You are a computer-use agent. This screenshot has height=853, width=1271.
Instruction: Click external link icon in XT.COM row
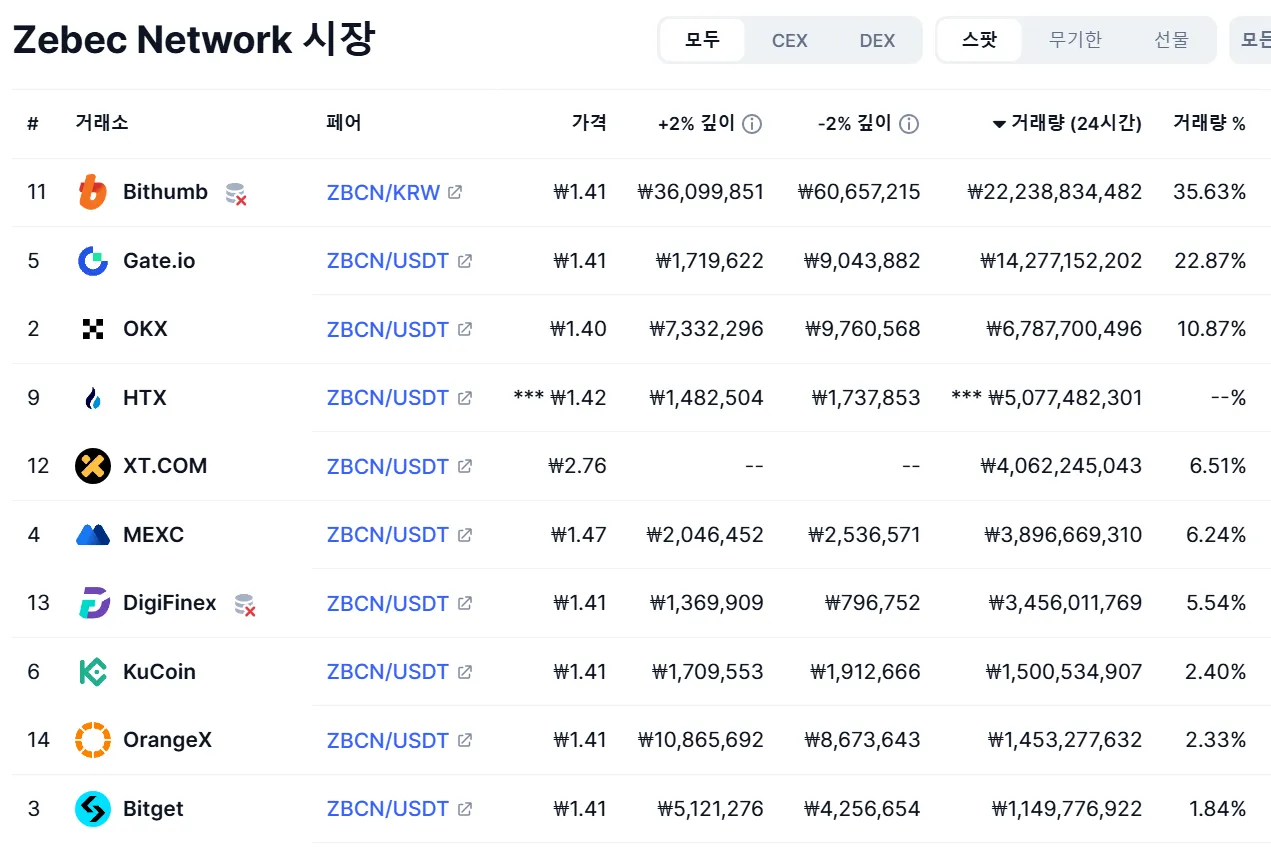click(464, 466)
